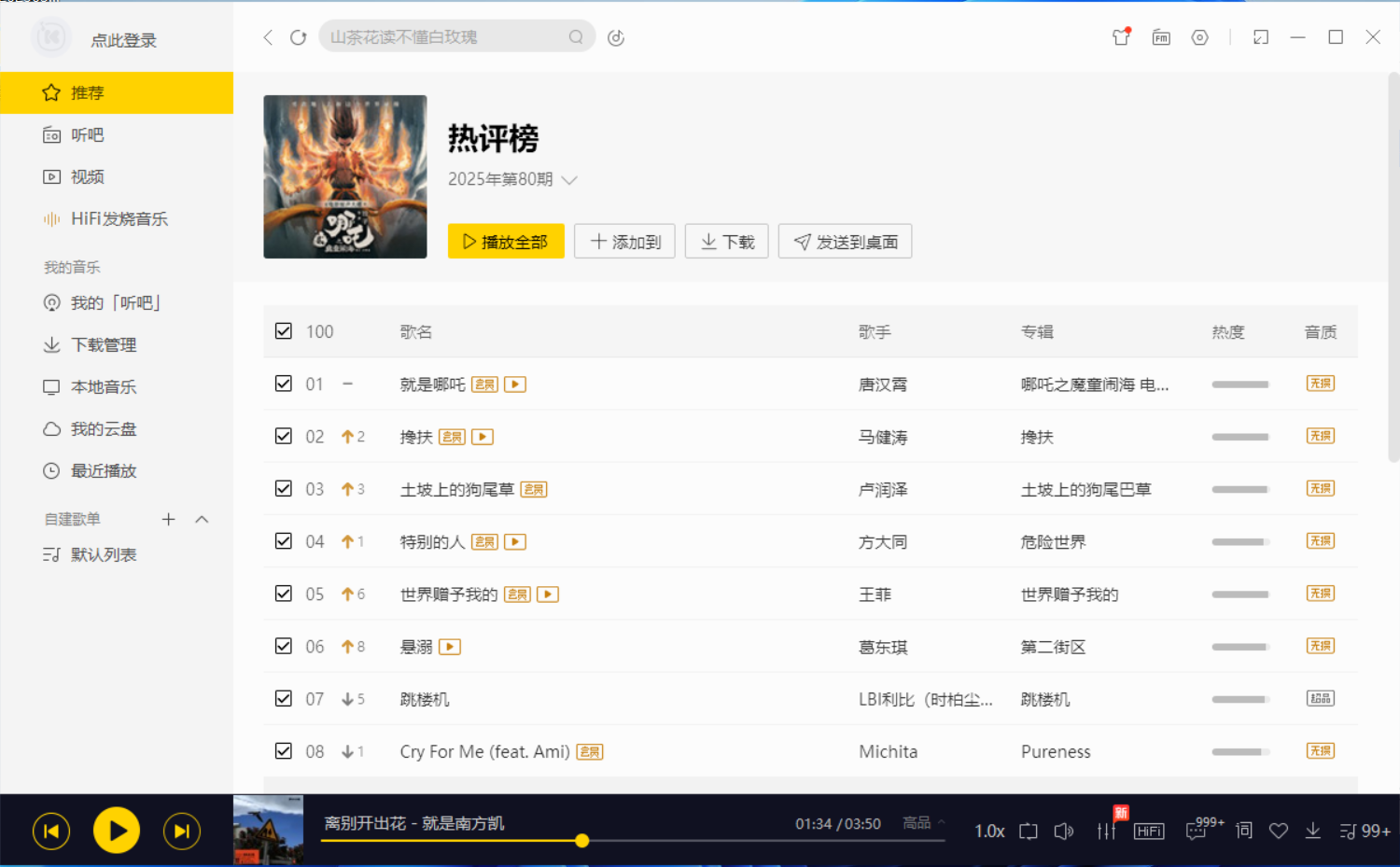
Task: Open the equalizer sound effects icon
Action: click(x=1106, y=831)
